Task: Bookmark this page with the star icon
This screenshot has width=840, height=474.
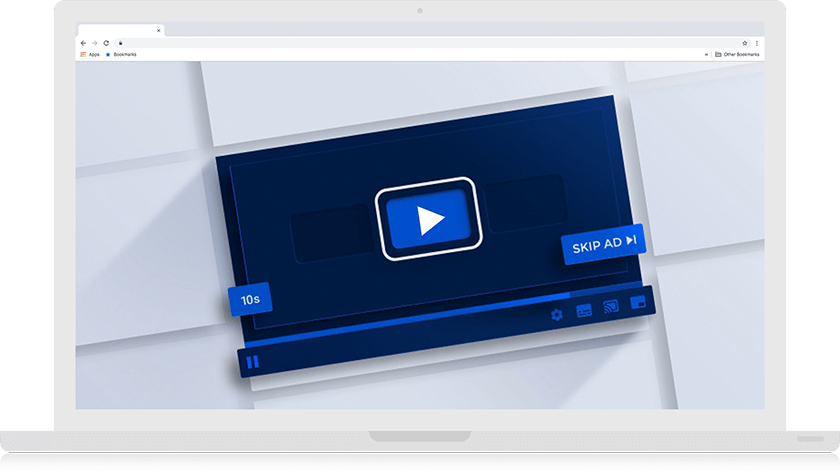Action: (745, 43)
